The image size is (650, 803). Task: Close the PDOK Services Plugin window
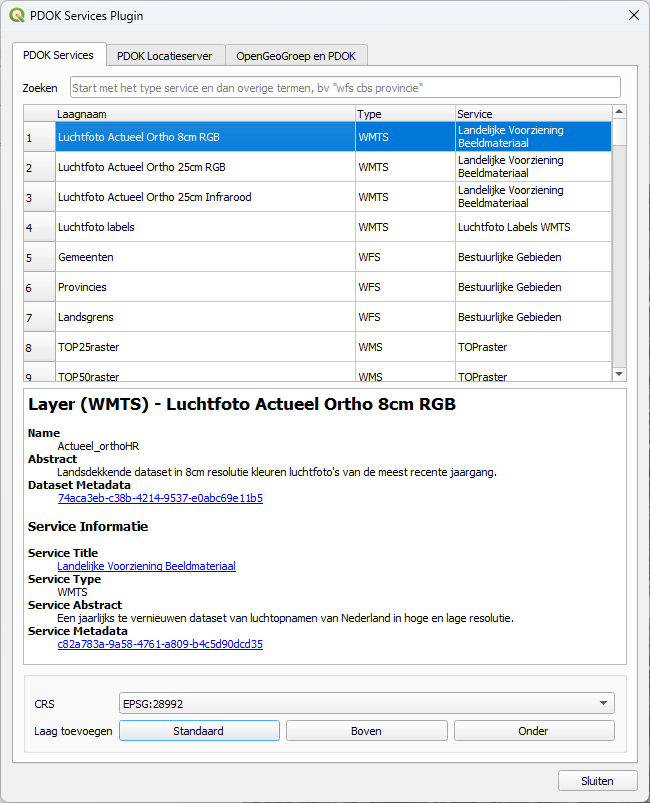632,15
